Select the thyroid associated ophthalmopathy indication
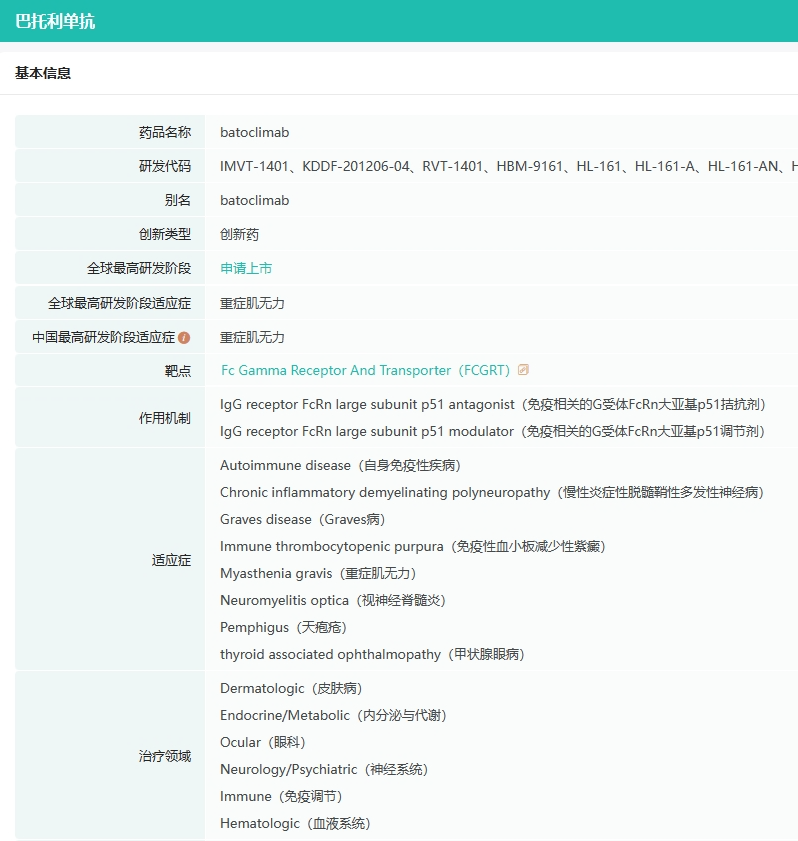Image resolution: width=798 pixels, height=841 pixels. coord(371,654)
